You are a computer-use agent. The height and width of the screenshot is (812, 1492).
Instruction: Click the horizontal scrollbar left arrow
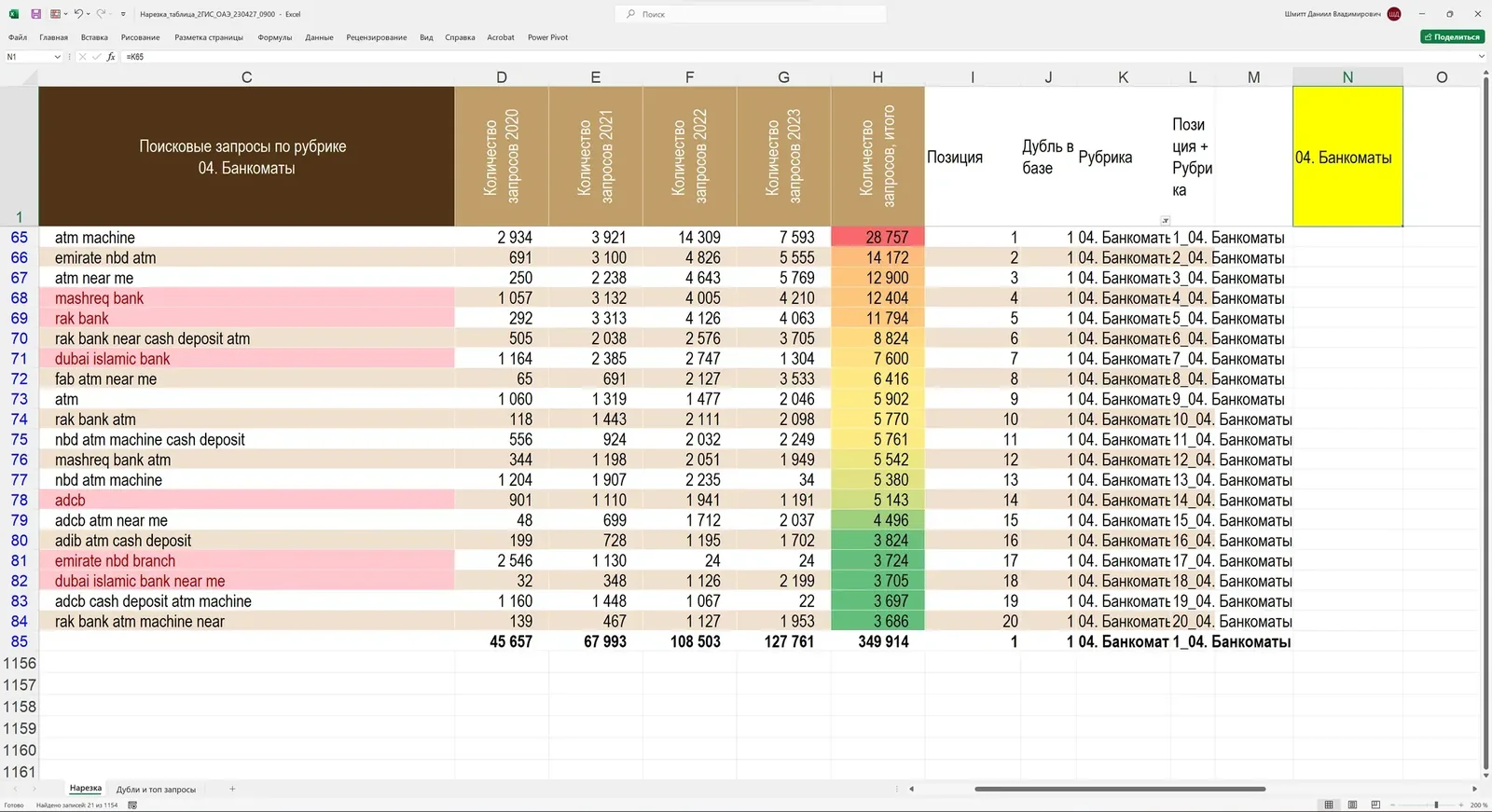912,789
